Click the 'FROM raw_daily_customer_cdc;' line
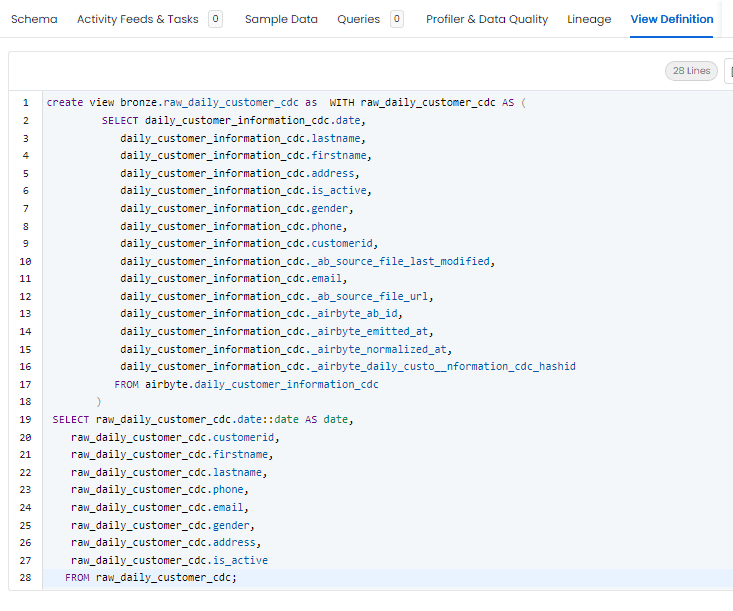The image size is (733, 611). tap(151, 577)
